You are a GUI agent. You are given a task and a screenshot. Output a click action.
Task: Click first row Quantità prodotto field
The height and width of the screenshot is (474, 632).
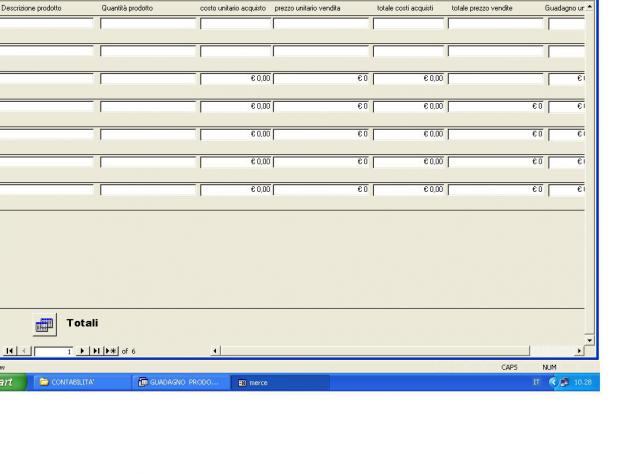click(148, 24)
